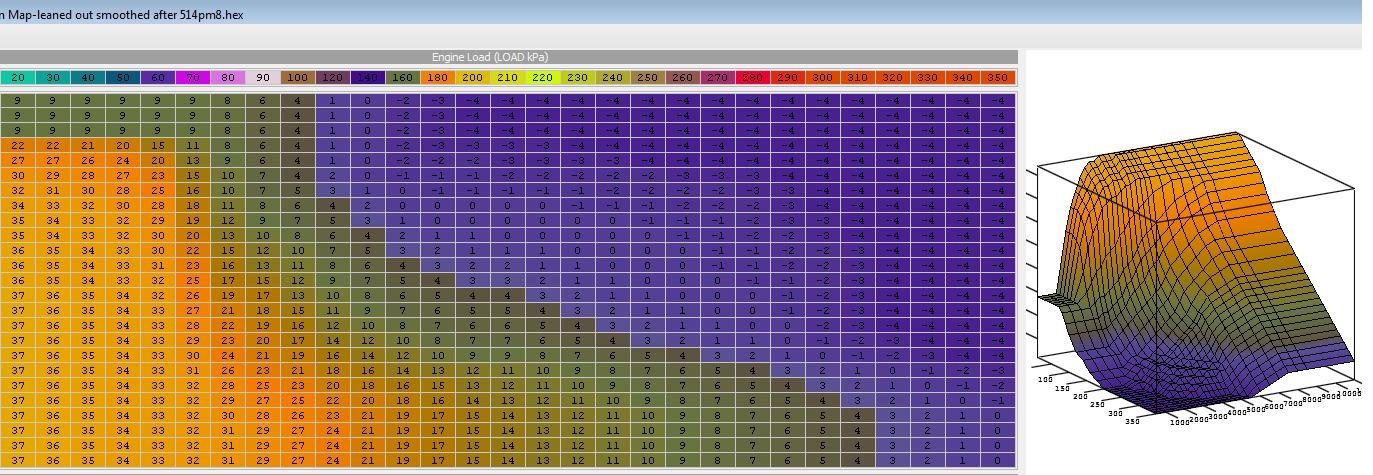
Task: Select the 310 kPa column header
Action: (x=857, y=77)
